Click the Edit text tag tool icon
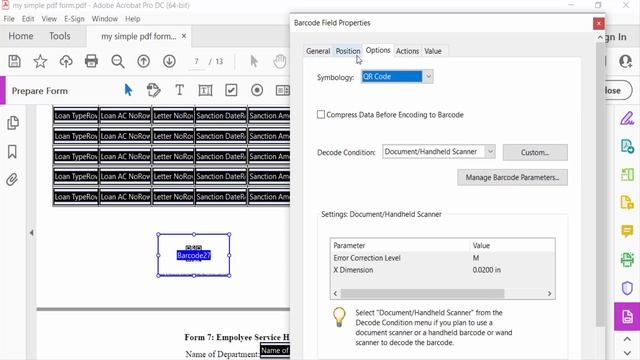This screenshot has height=360, width=640. coord(153,90)
